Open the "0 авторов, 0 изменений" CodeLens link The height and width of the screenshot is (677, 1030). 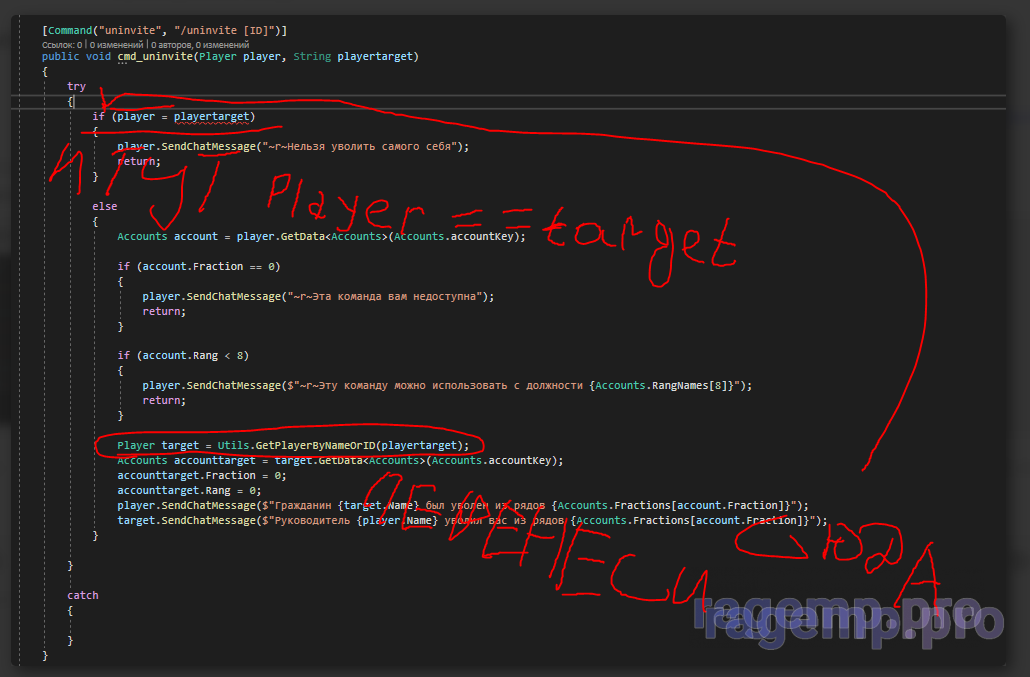pyautogui.click(x=200, y=44)
